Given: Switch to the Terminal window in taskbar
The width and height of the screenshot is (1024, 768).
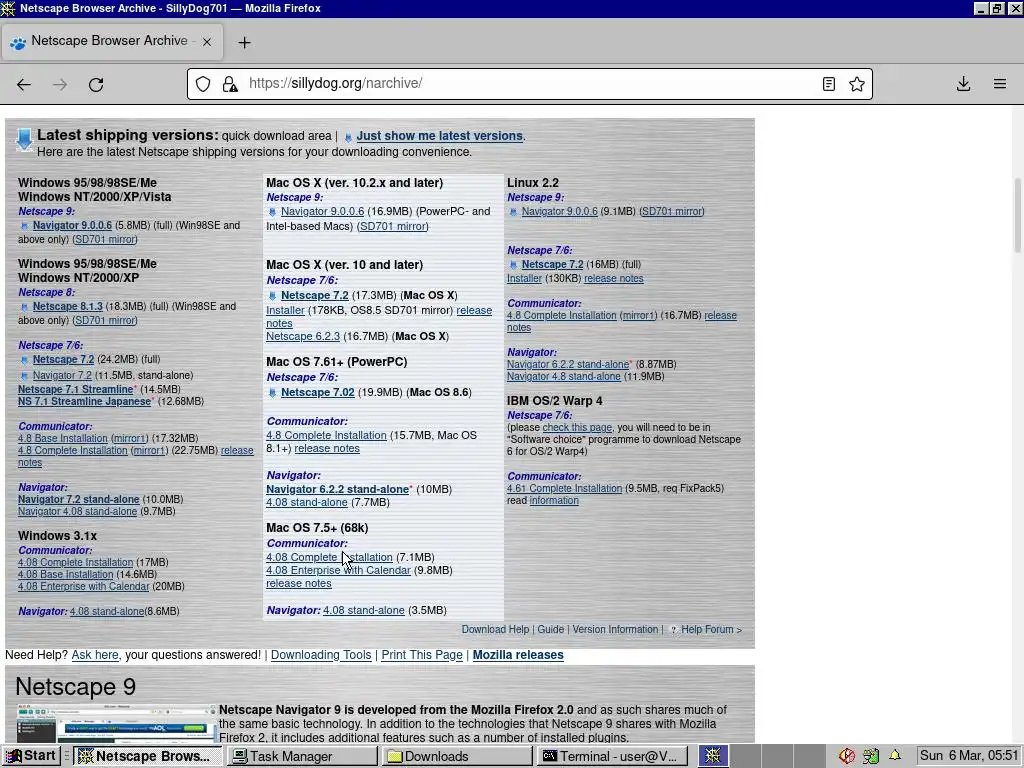Looking at the screenshot, I should [613, 756].
